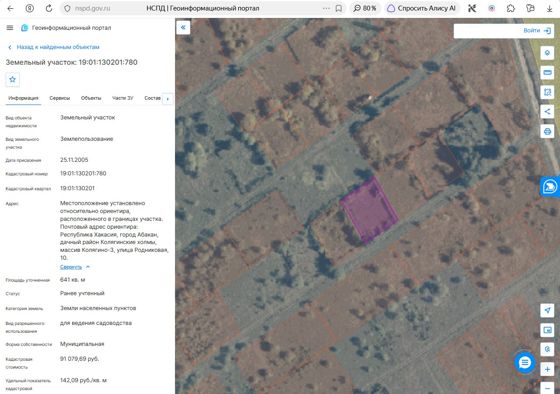The height and width of the screenshot is (394, 560).
Task: Collapse address with Свернуть link
Action: [75, 267]
